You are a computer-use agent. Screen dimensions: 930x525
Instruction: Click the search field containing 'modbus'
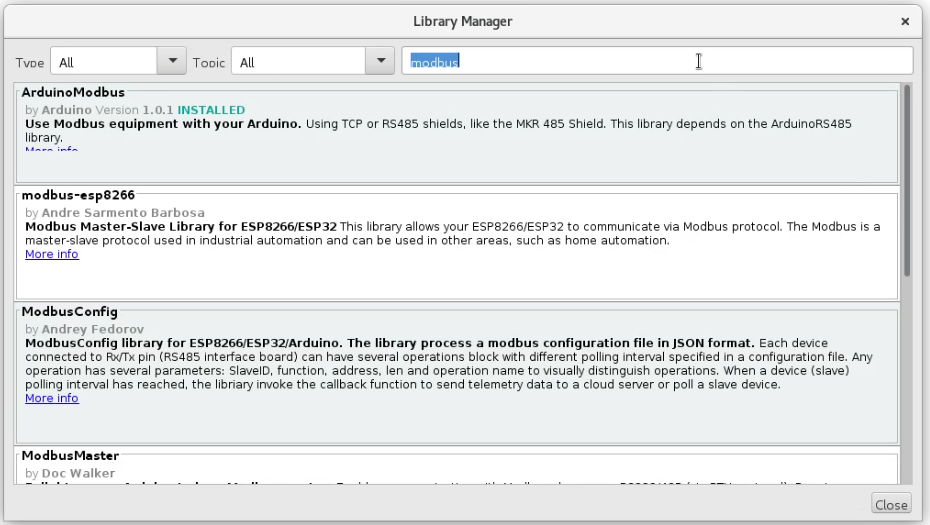(x=656, y=62)
